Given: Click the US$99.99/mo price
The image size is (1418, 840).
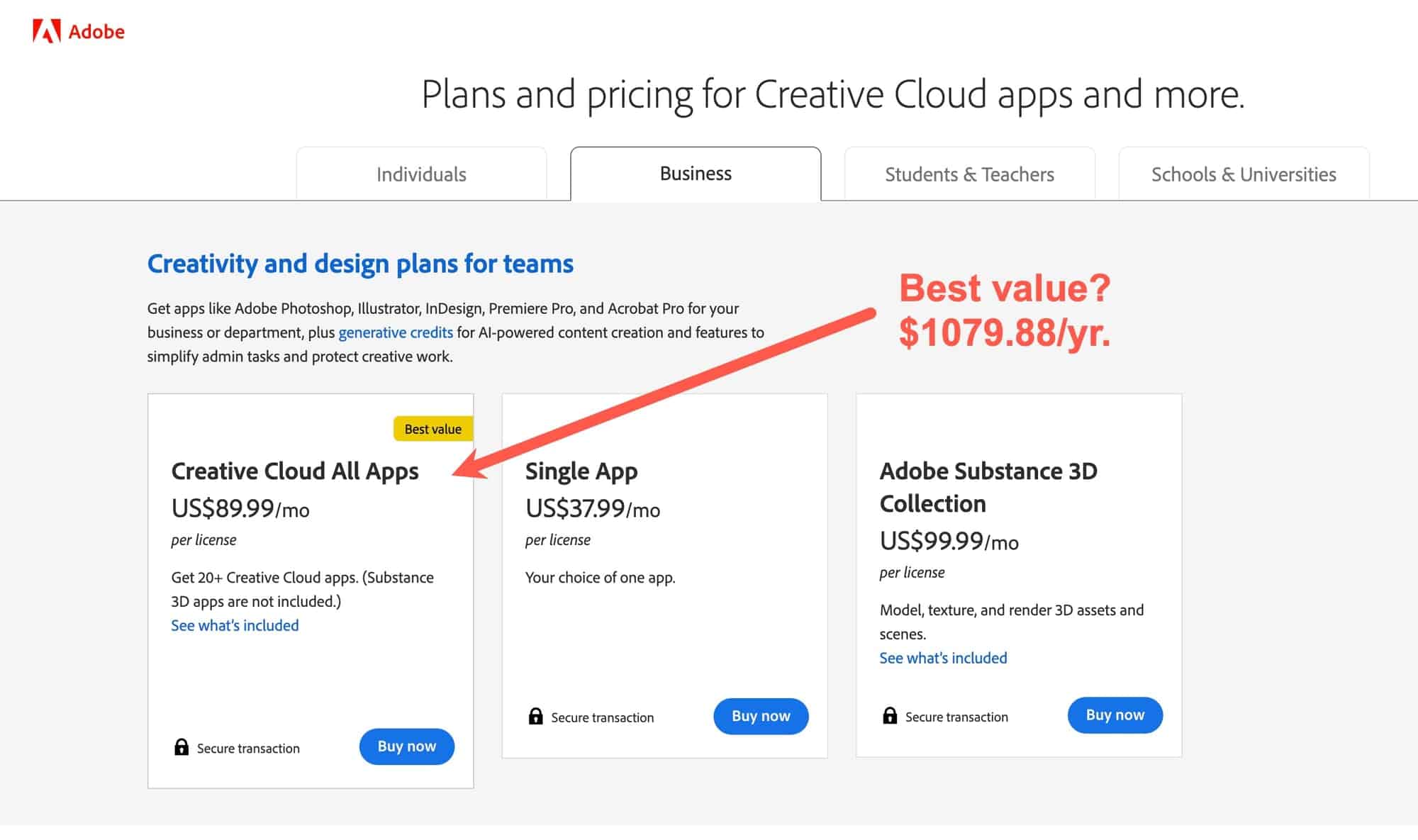Looking at the screenshot, I should coord(949,542).
